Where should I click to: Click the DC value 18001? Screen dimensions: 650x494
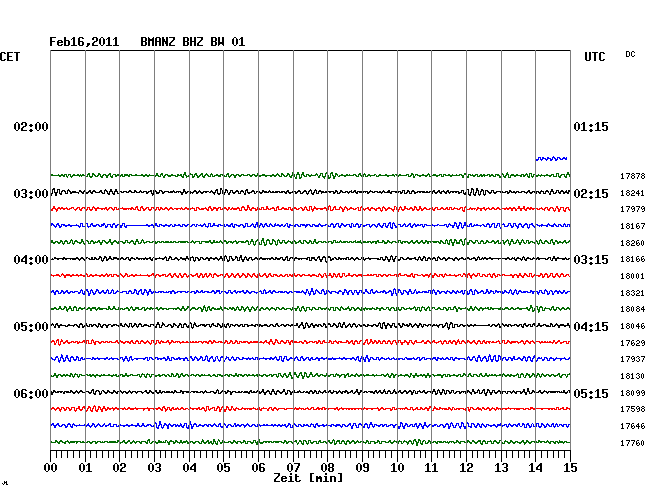[x=633, y=276]
